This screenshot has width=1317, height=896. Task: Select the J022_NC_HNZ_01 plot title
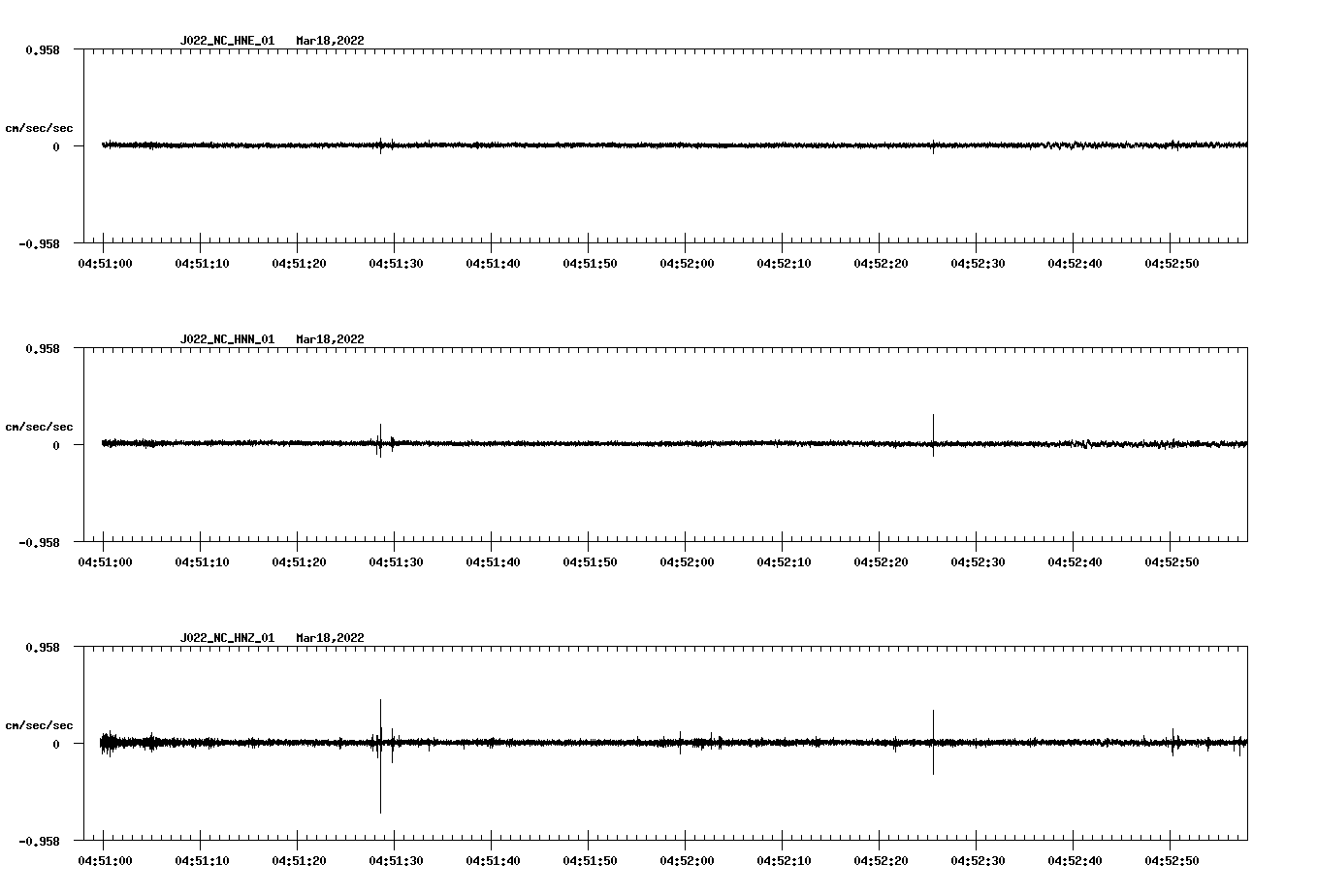click(x=227, y=638)
